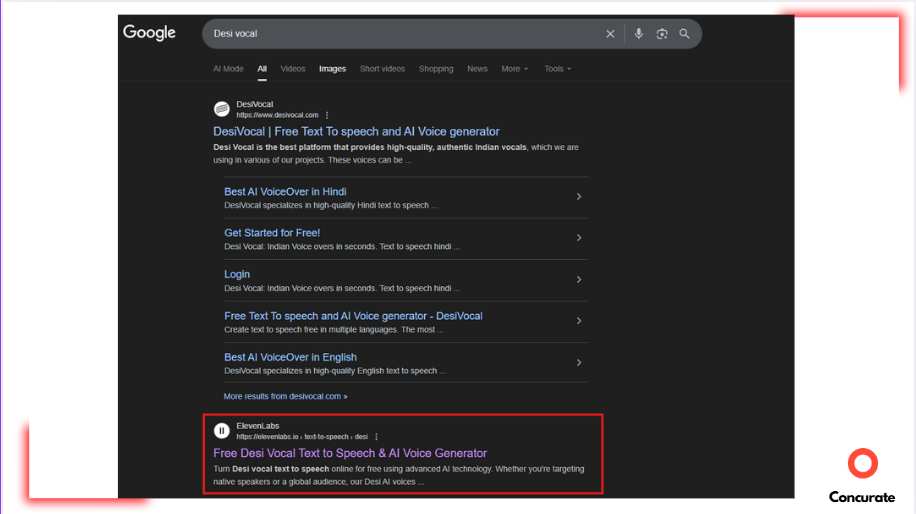The height and width of the screenshot is (514, 916).
Task: Click the https://www.desivocal.com URL text
Action: click(x=277, y=115)
